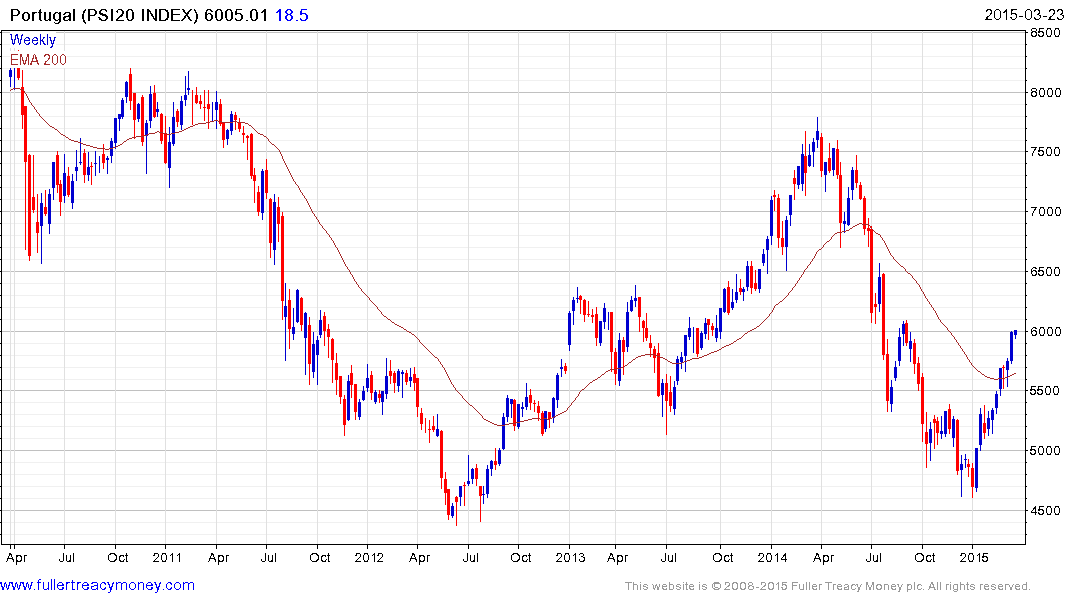Click the 2012 year label on time axis
The image size is (1075, 600).
tap(369, 557)
